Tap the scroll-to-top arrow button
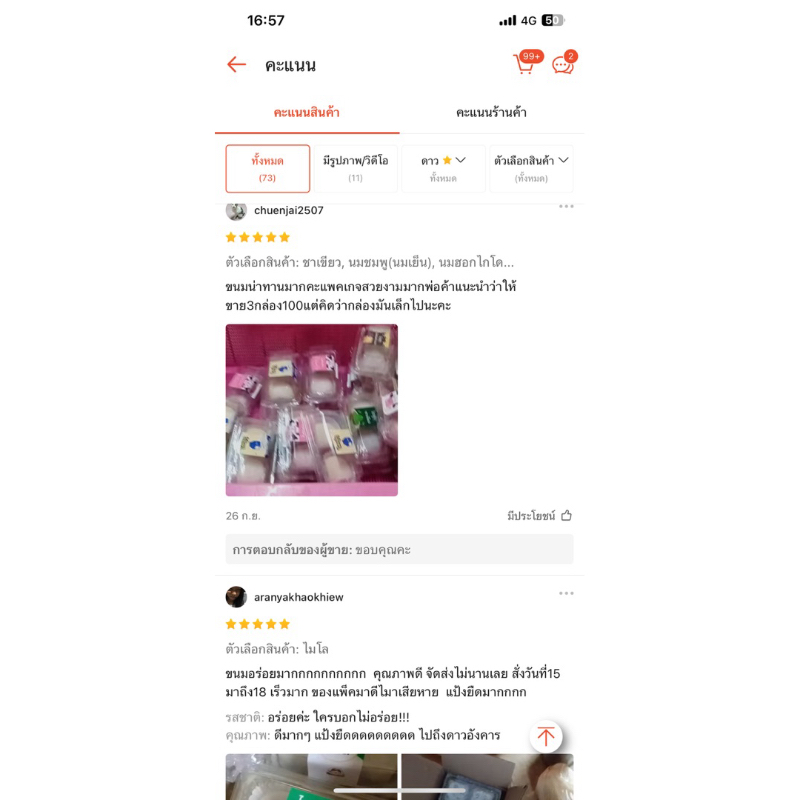Viewport: 800px width, 800px height. [546, 736]
